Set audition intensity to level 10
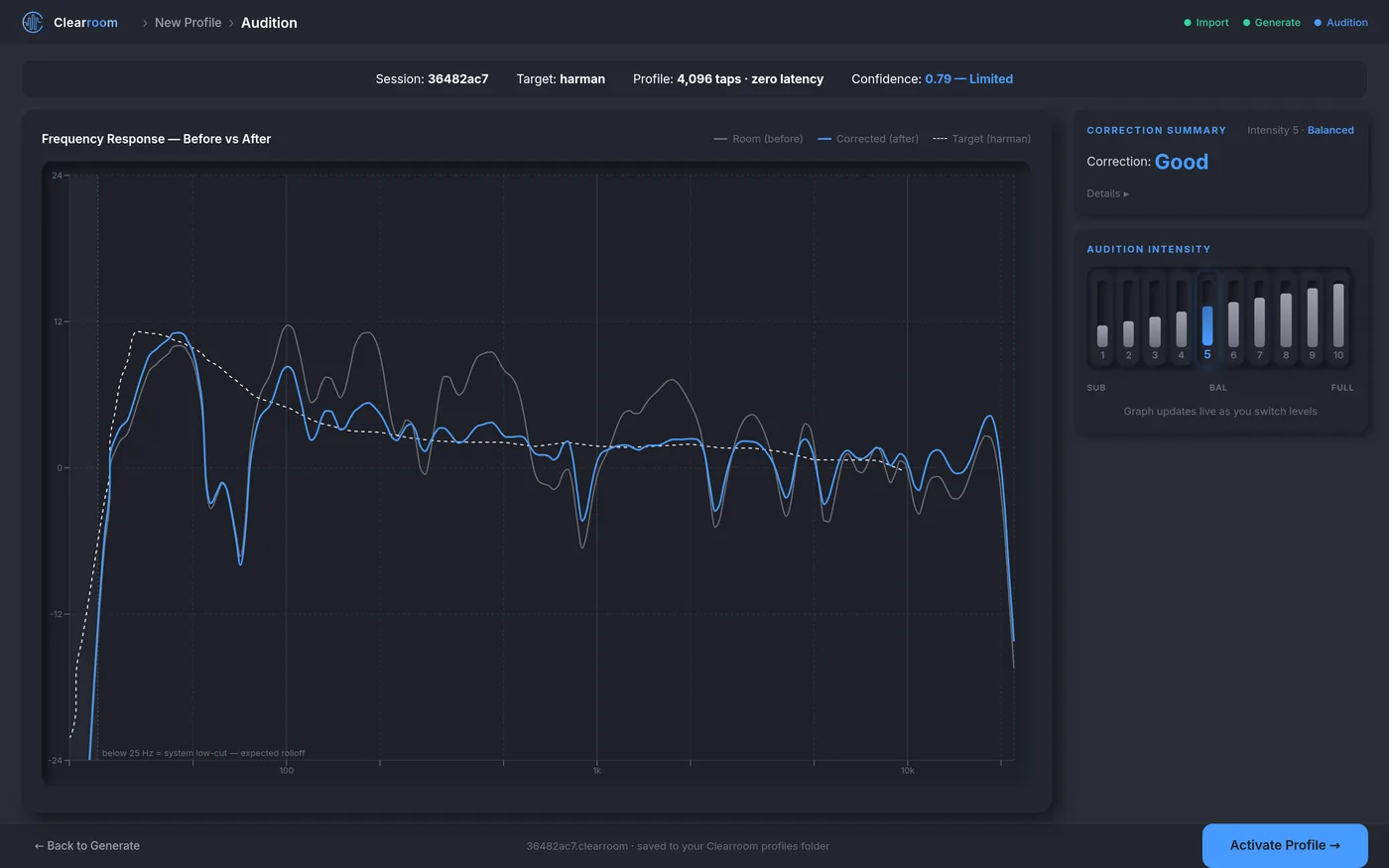 1338,316
